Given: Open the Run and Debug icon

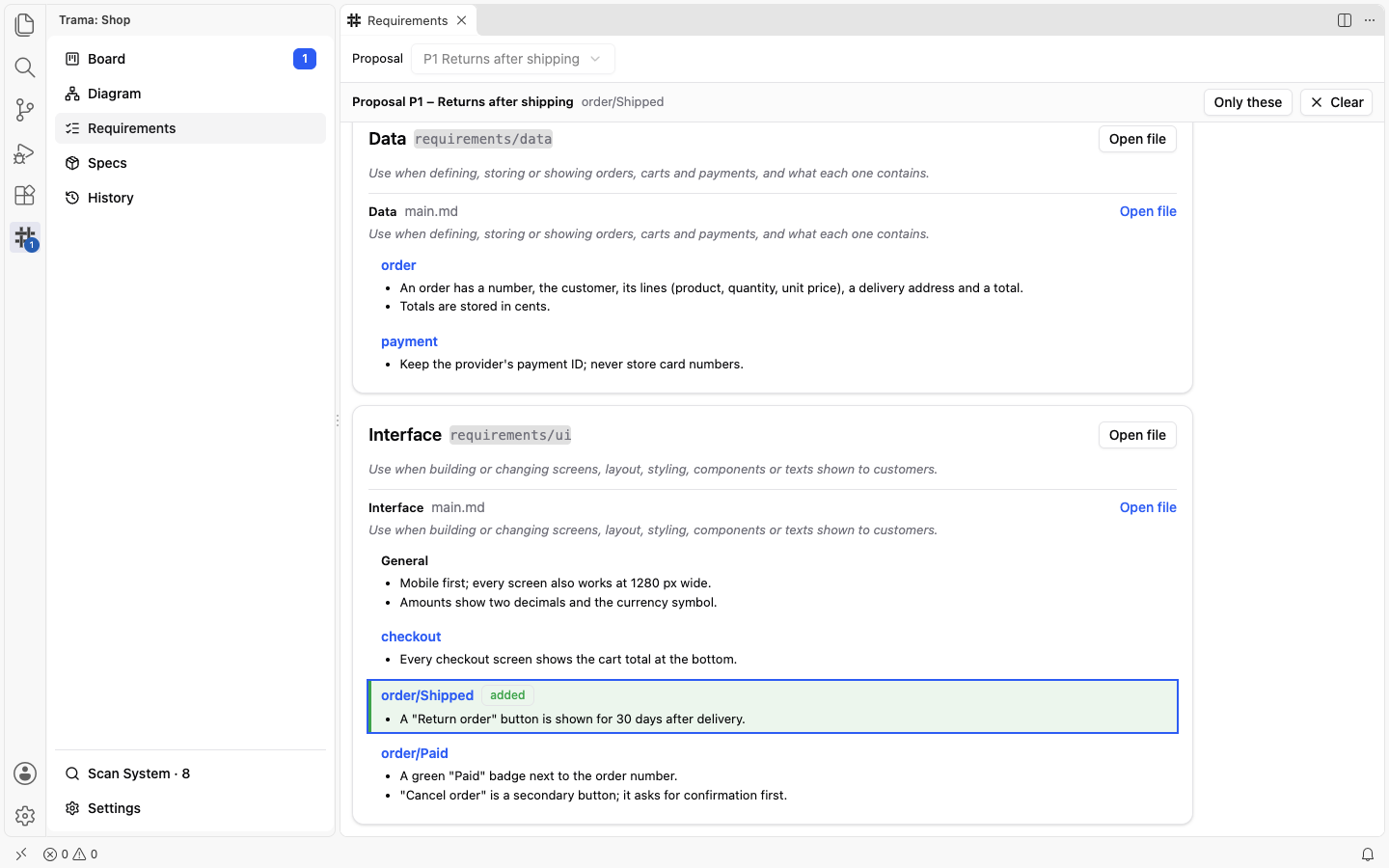Looking at the screenshot, I should pyautogui.click(x=25, y=152).
